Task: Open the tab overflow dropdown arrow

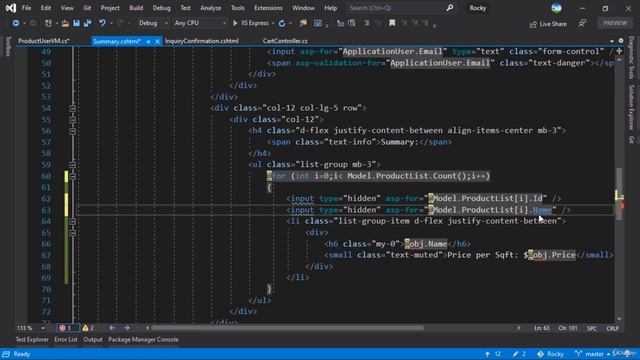Action: click(x=611, y=41)
